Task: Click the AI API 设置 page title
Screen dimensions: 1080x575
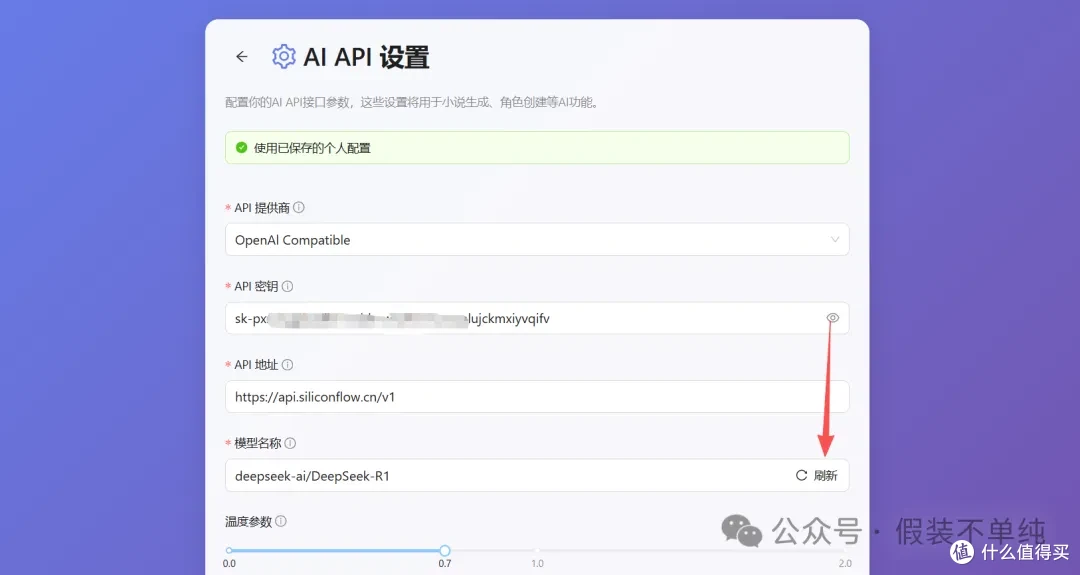Action: pos(366,57)
